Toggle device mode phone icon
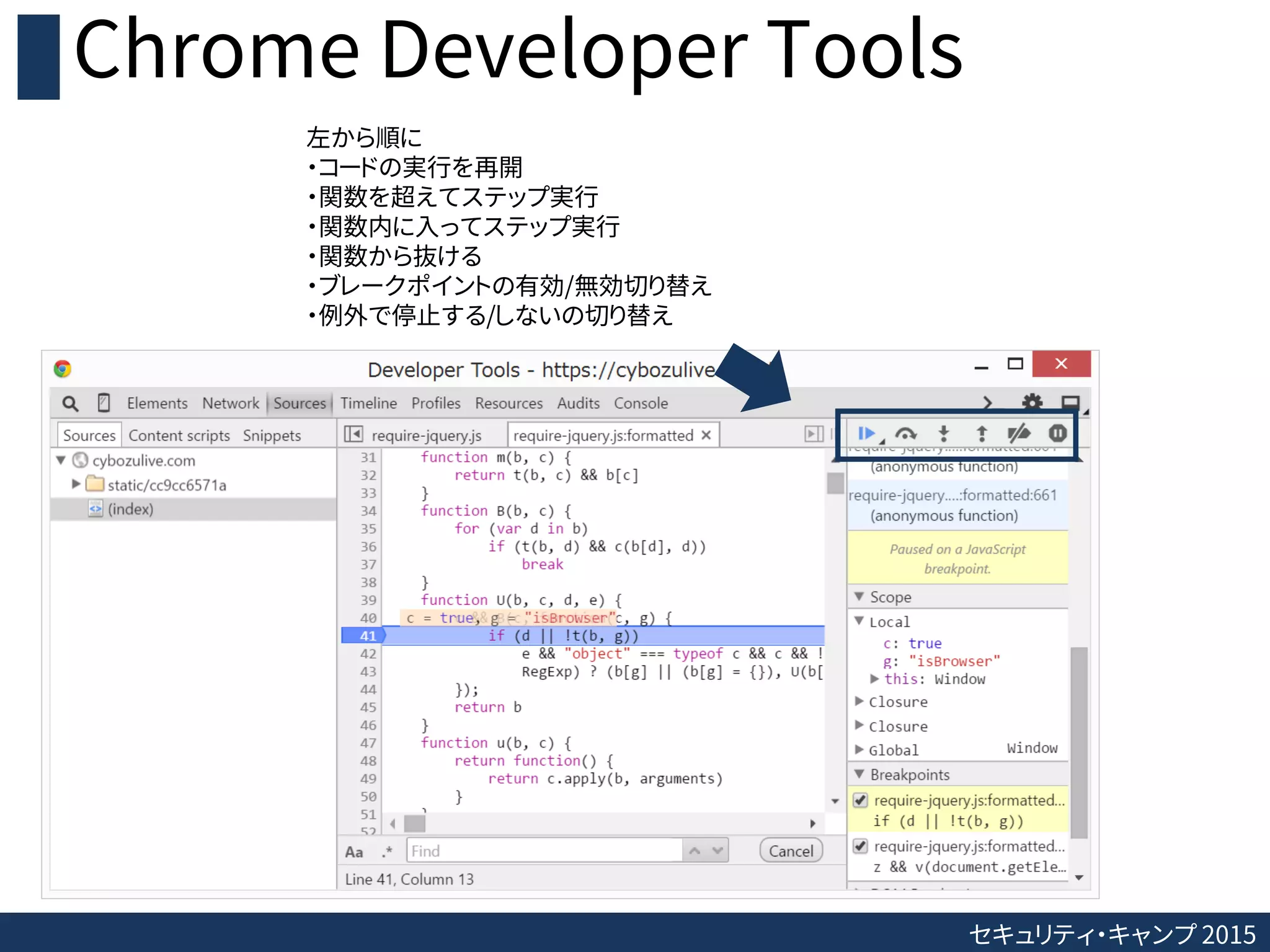Viewport: 1270px width, 952px height. pos(104,403)
